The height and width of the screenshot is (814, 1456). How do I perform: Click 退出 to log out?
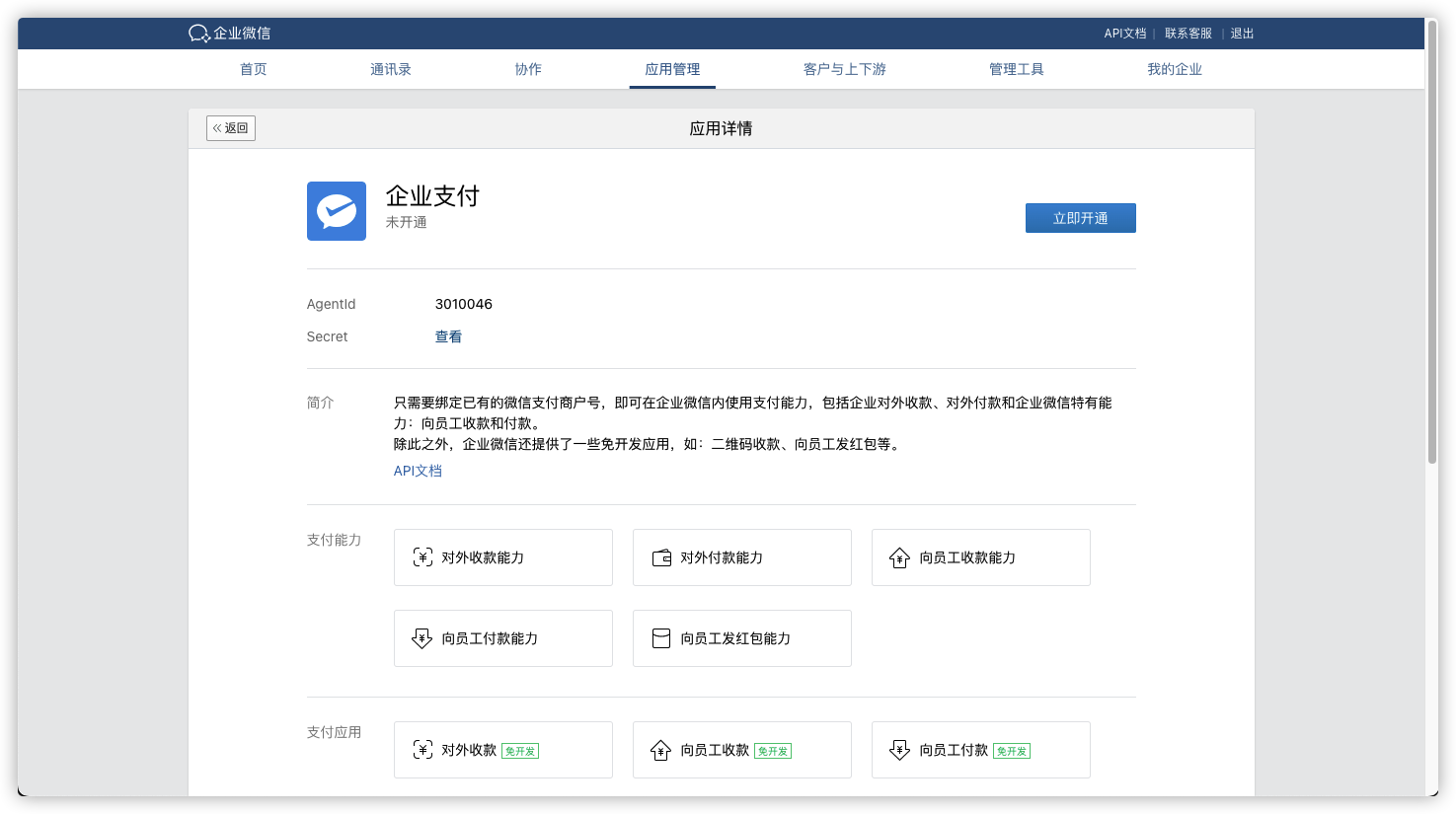[x=1242, y=34]
